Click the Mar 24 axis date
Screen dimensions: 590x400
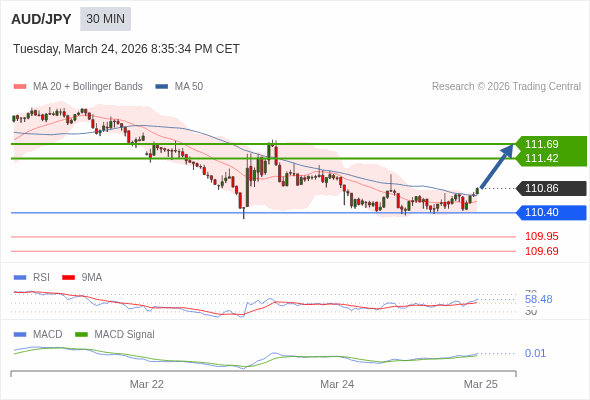(337, 384)
